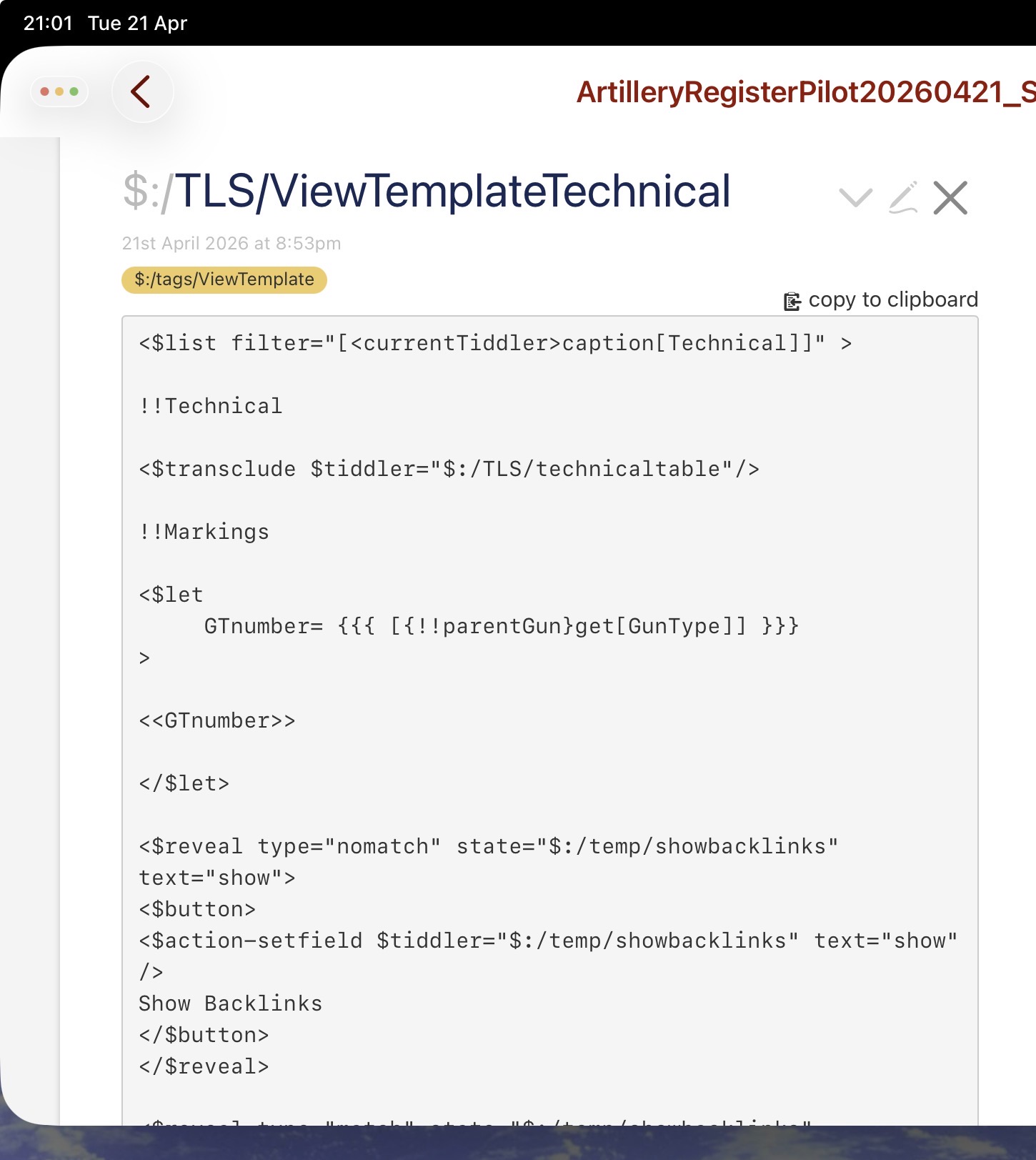The height and width of the screenshot is (1160, 1036).
Task: Click the 'copy to clipboard' text button
Action: point(892,300)
